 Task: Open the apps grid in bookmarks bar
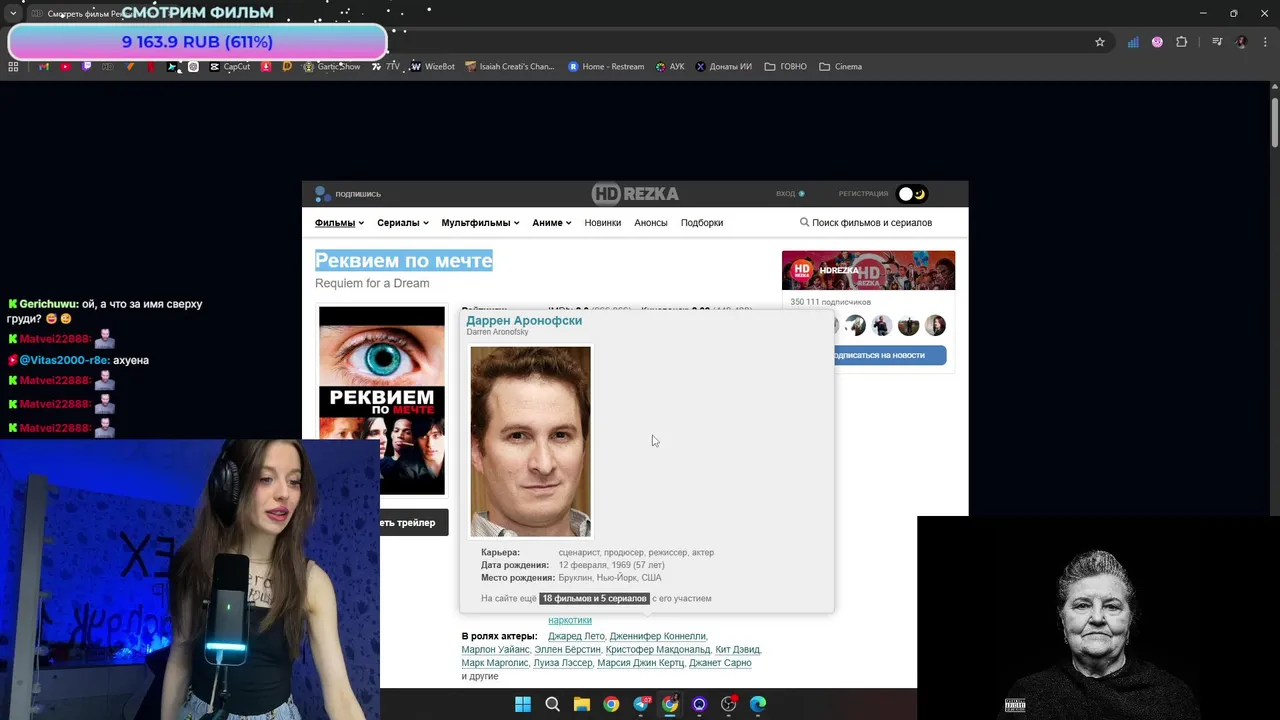(13, 67)
